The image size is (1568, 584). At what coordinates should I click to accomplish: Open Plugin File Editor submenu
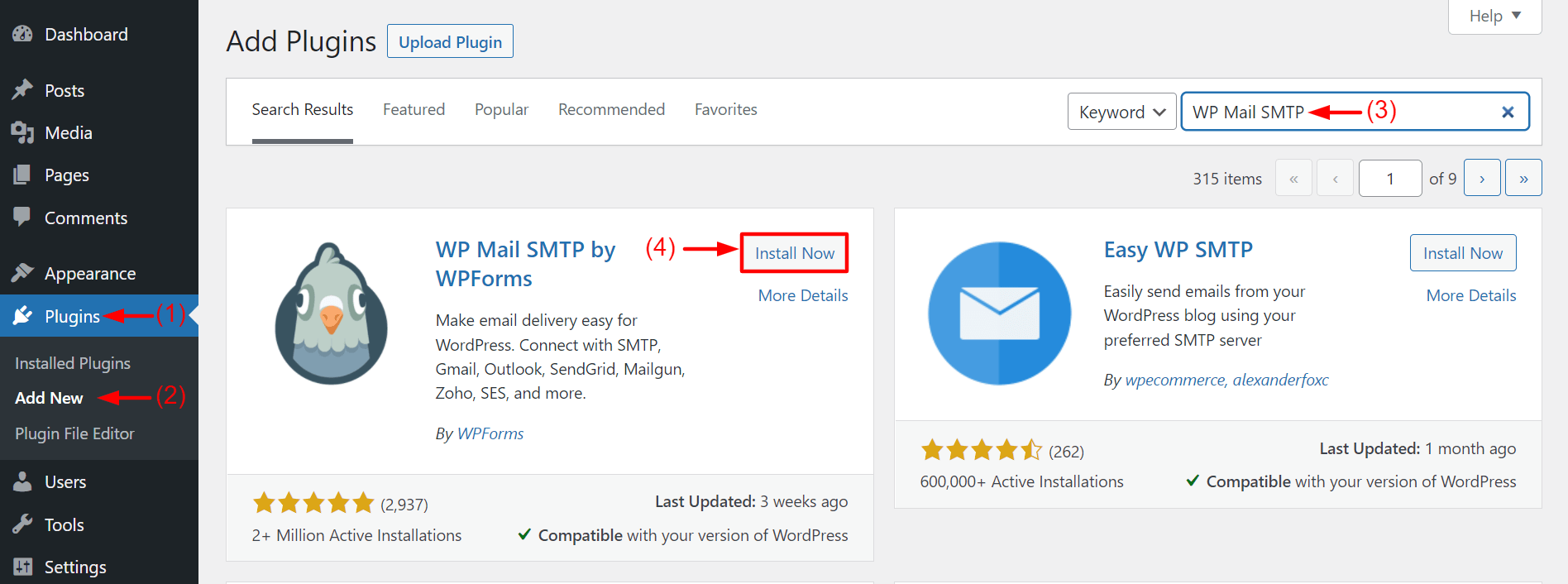pos(74,433)
